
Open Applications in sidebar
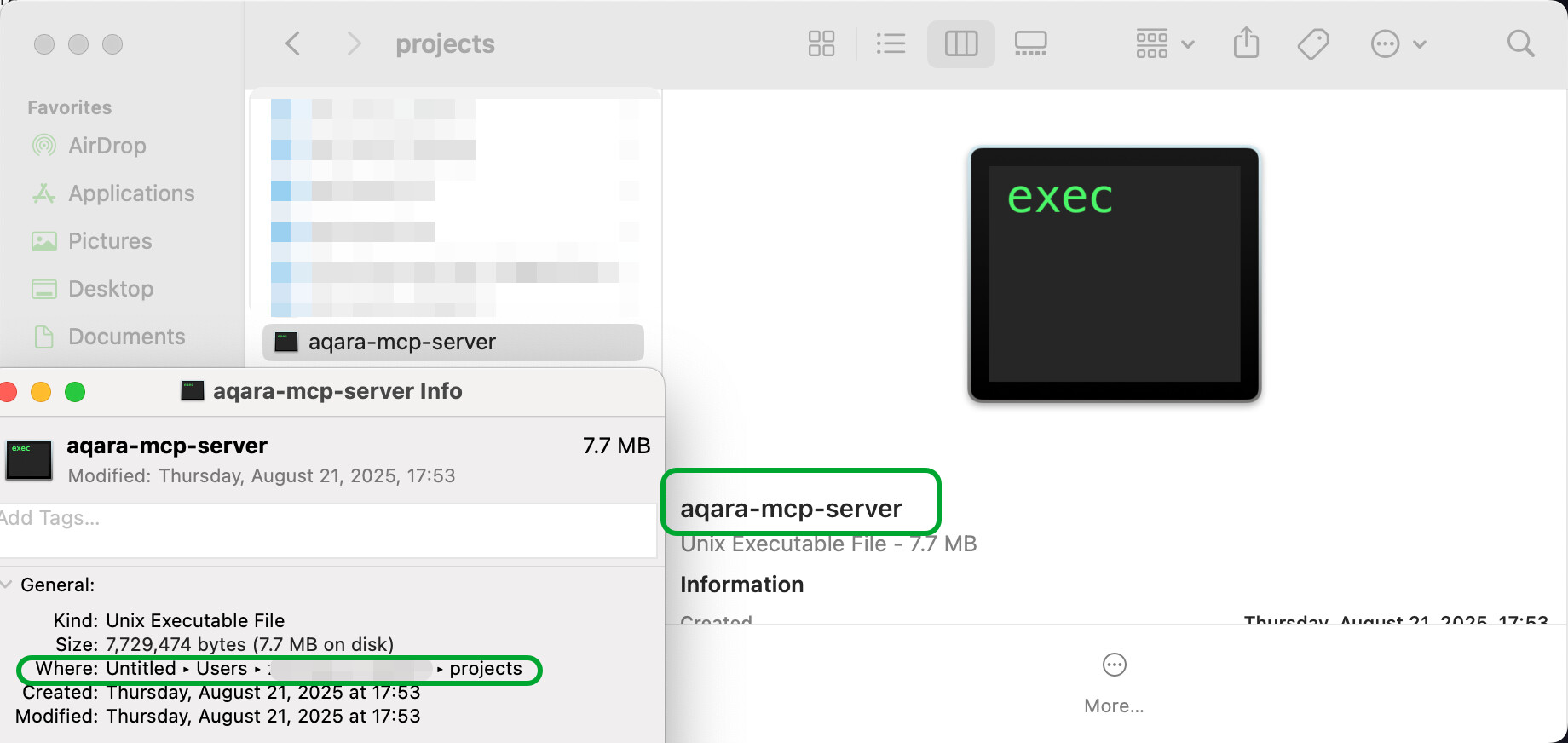click(130, 193)
